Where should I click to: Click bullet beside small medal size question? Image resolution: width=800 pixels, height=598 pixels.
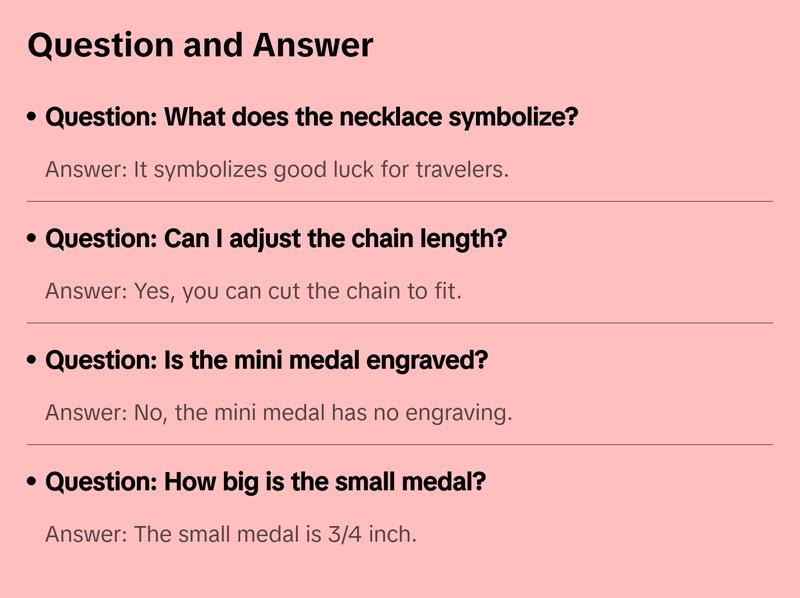point(33,482)
